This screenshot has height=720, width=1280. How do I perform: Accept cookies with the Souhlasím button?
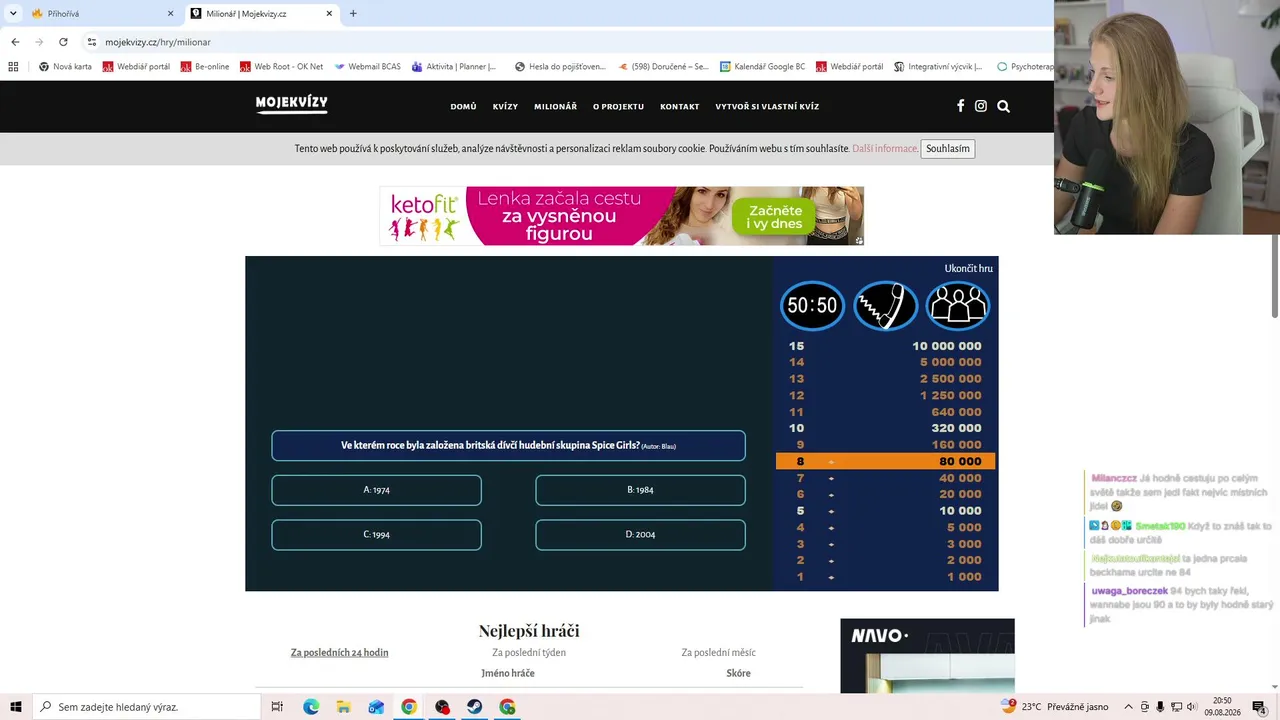click(947, 149)
